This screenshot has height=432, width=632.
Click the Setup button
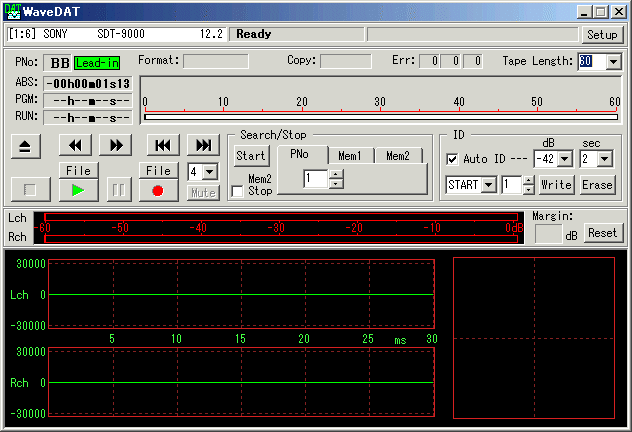pyautogui.click(x=602, y=34)
